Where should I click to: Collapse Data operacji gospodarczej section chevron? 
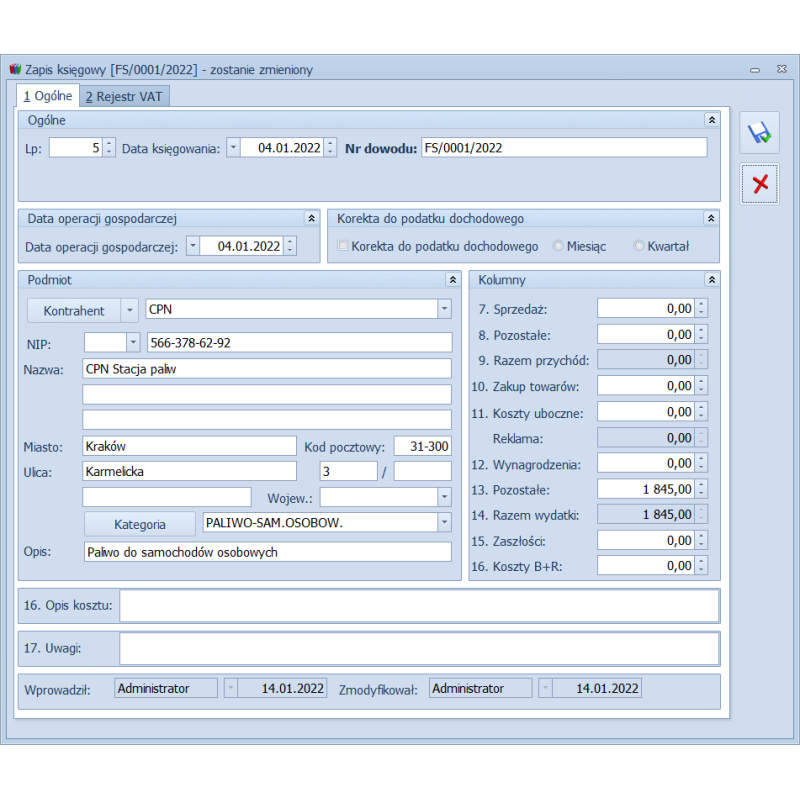pyautogui.click(x=310, y=218)
